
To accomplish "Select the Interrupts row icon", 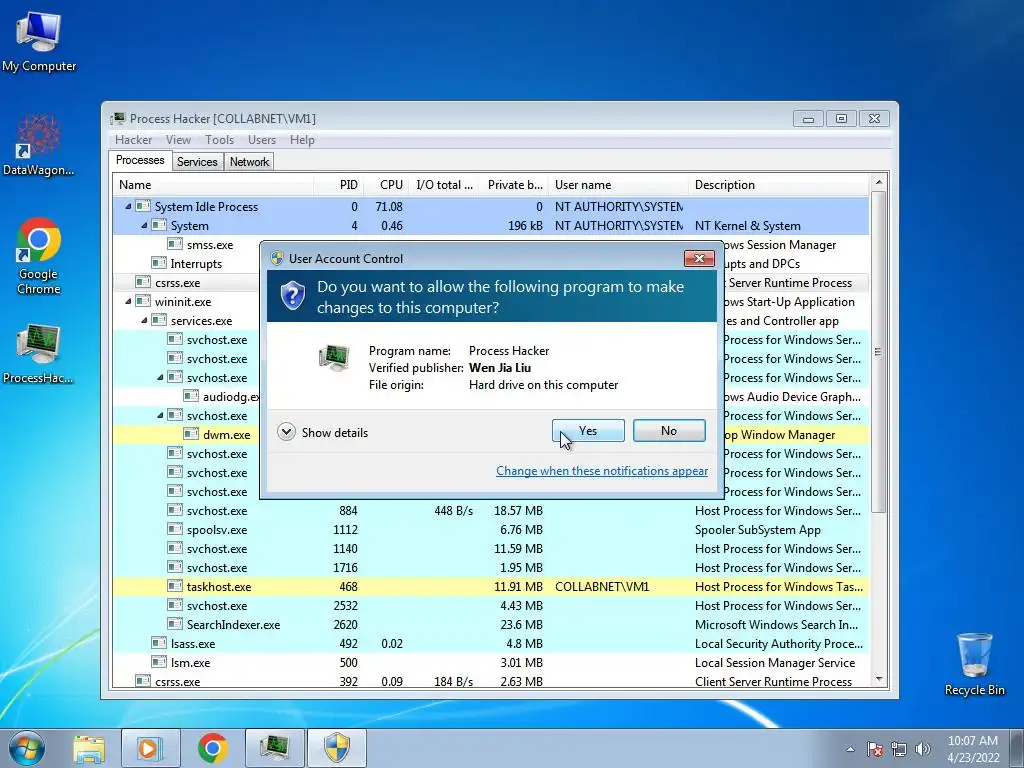I will tap(159, 263).
